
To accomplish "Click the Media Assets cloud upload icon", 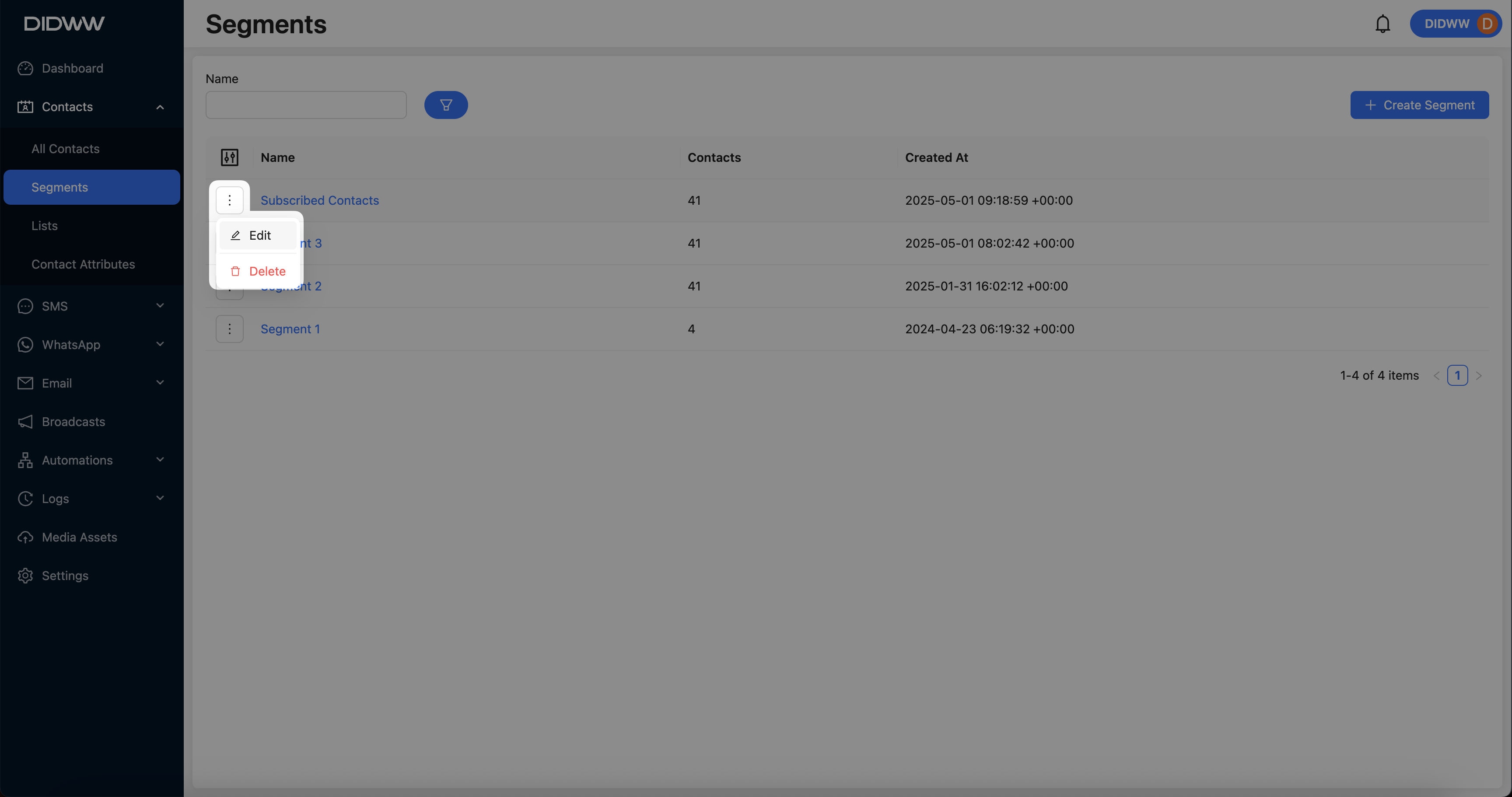I will (25, 537).
